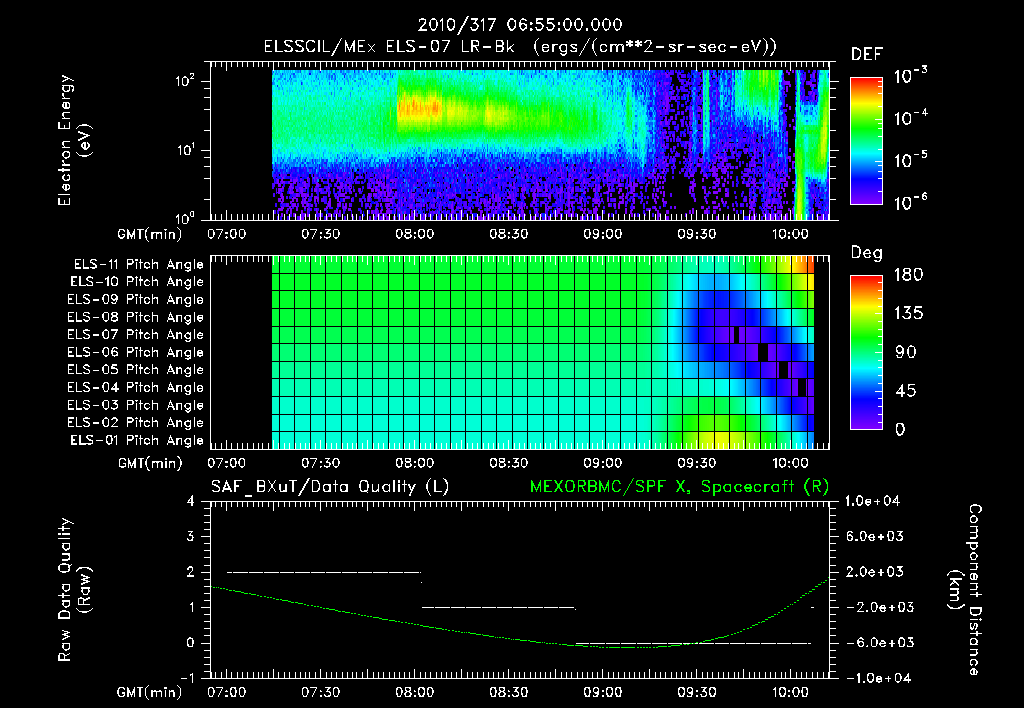
Task: Click the 10:00 time label under bottom plot
Action: pyautogui.click(x=791, y=692)
